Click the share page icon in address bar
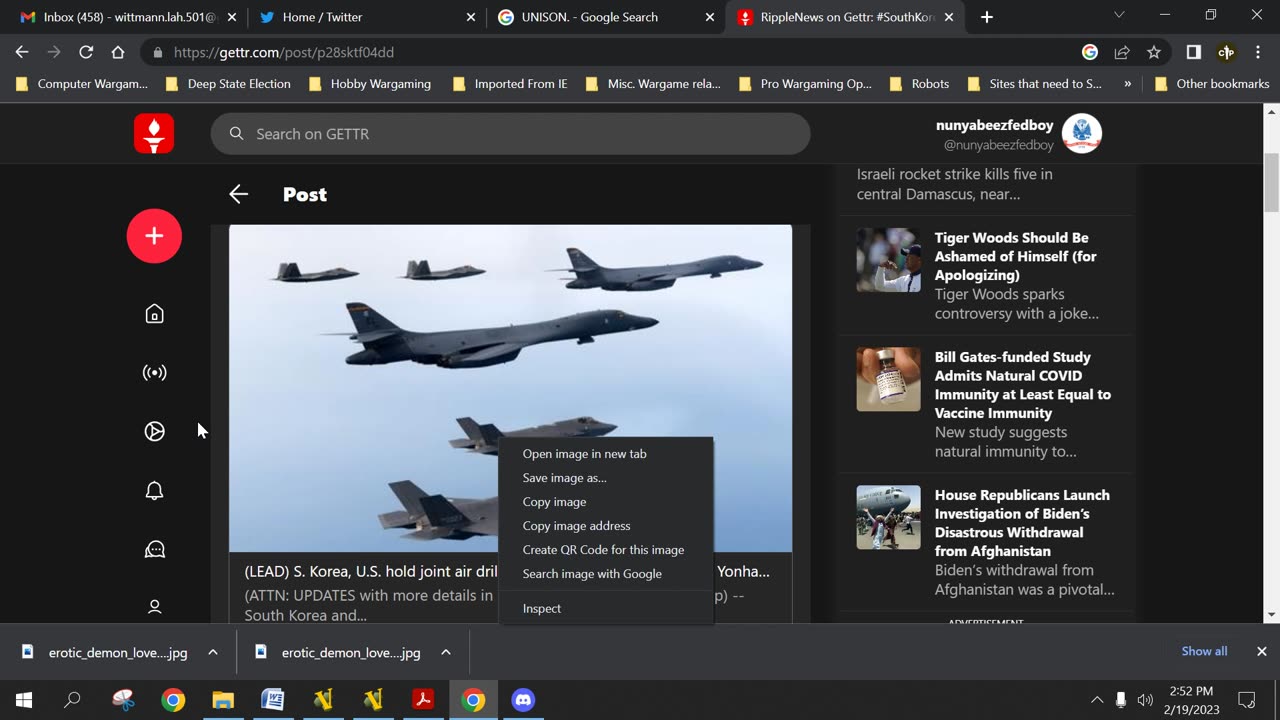 click(1122, 52)
